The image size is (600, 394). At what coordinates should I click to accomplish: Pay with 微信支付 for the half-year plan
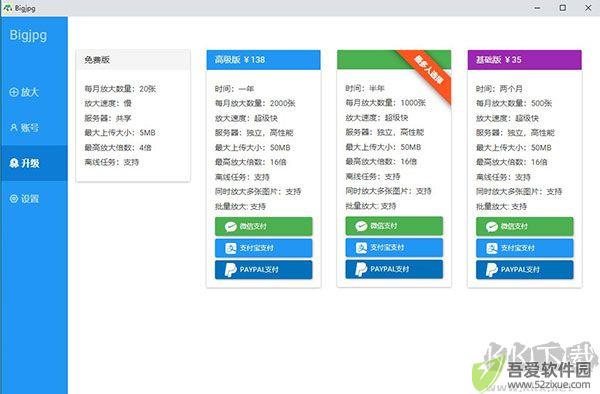point(394,226)
